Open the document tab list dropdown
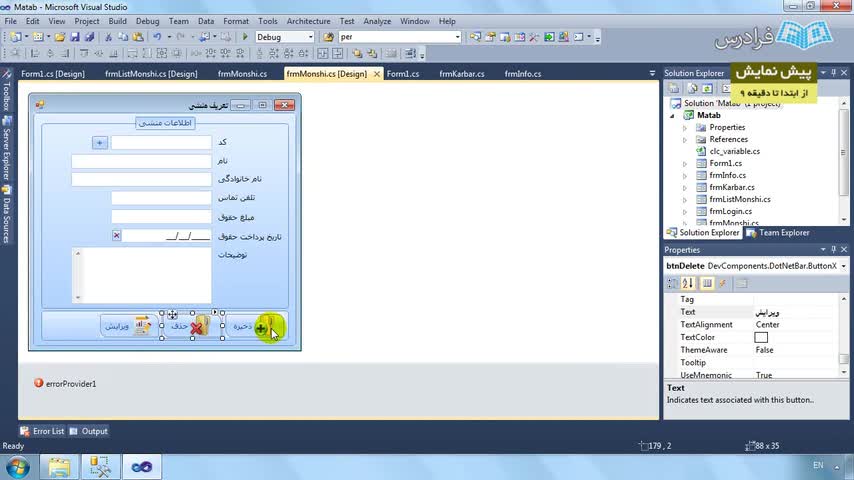Image resolution: width=854 pixels, height=480 pixels. coord(652,73)
